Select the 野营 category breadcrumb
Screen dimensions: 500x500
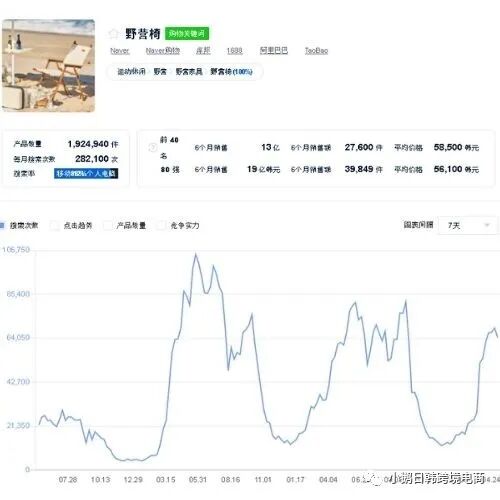pyautogui.click(x=160, y=72)
